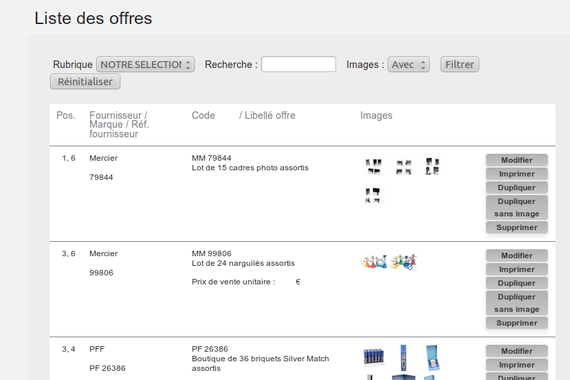570x380 pixels.
Task: Print the MM 99806 narguilés offer
Action: click(517, 269)
